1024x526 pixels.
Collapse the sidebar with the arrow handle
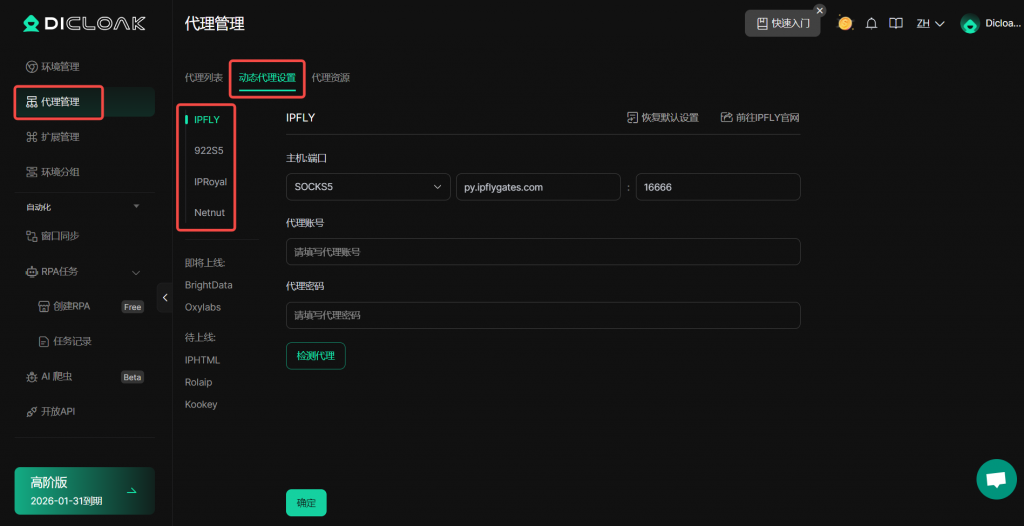point(165,297)
